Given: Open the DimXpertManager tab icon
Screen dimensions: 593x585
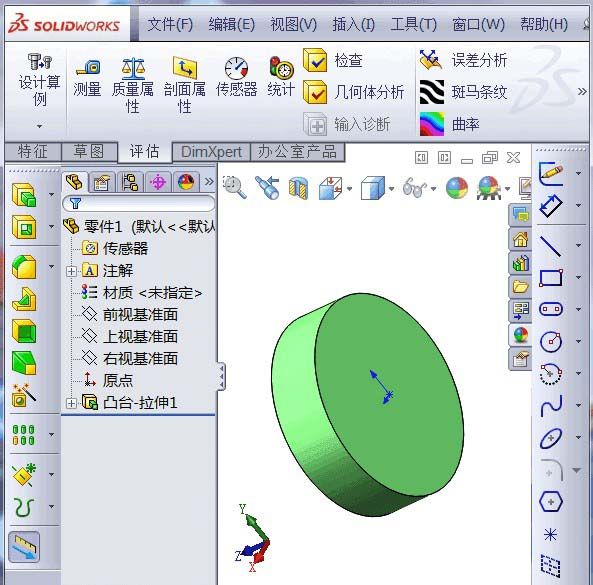Looking at the screenshot, I should 158,183.
